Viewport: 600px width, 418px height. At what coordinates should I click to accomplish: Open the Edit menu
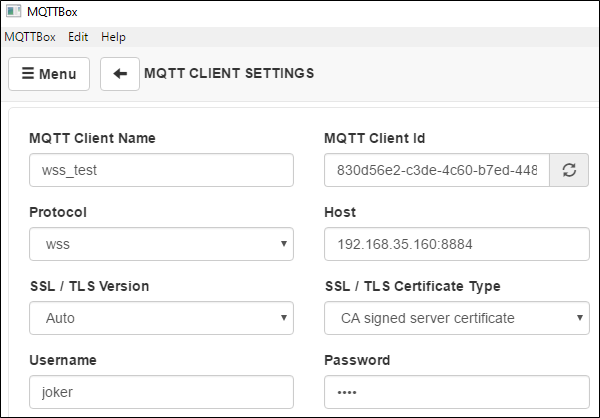pyautogui.click(x=78, y=37)
